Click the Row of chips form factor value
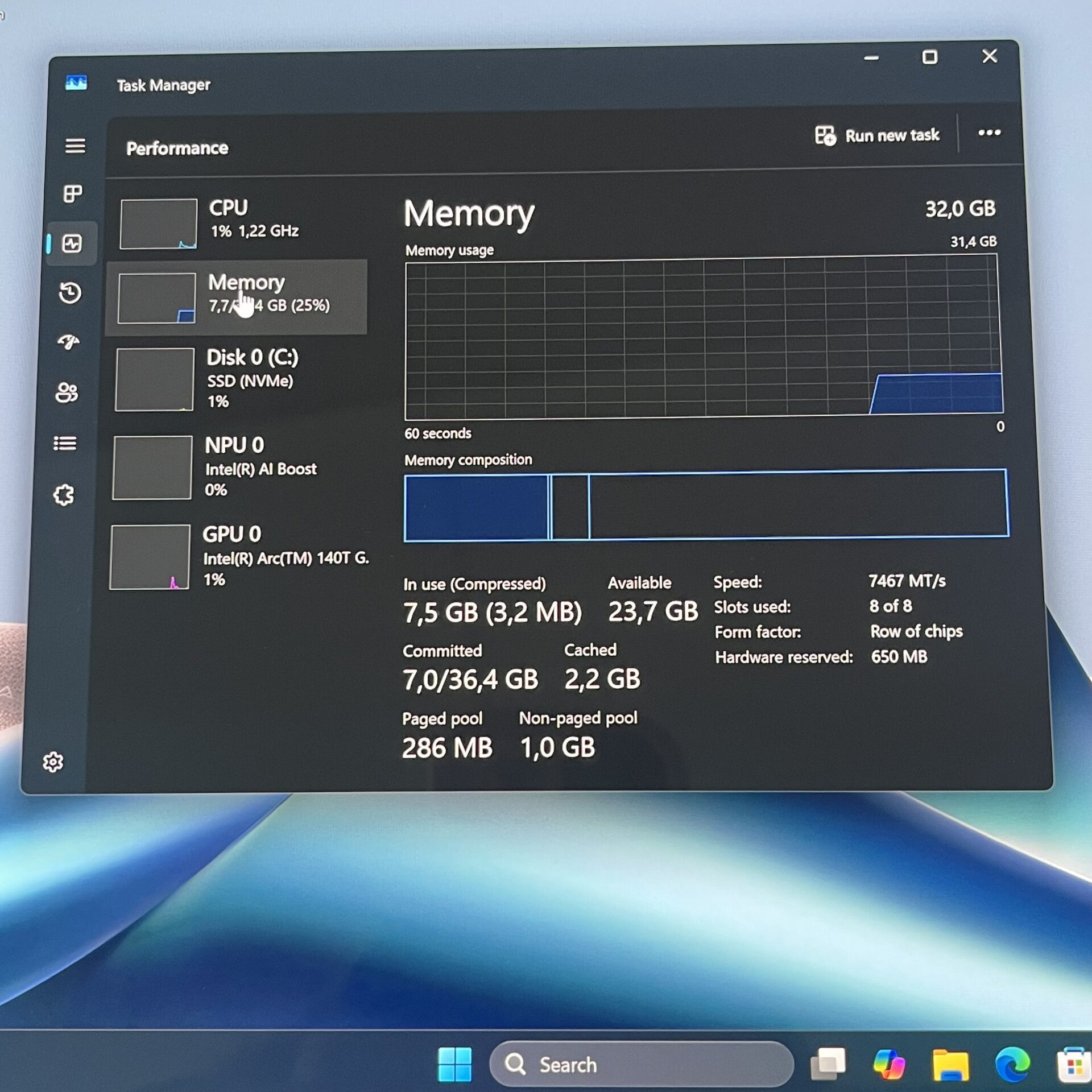Screen dimensions: 1092x1092 (x=917, y=631)
